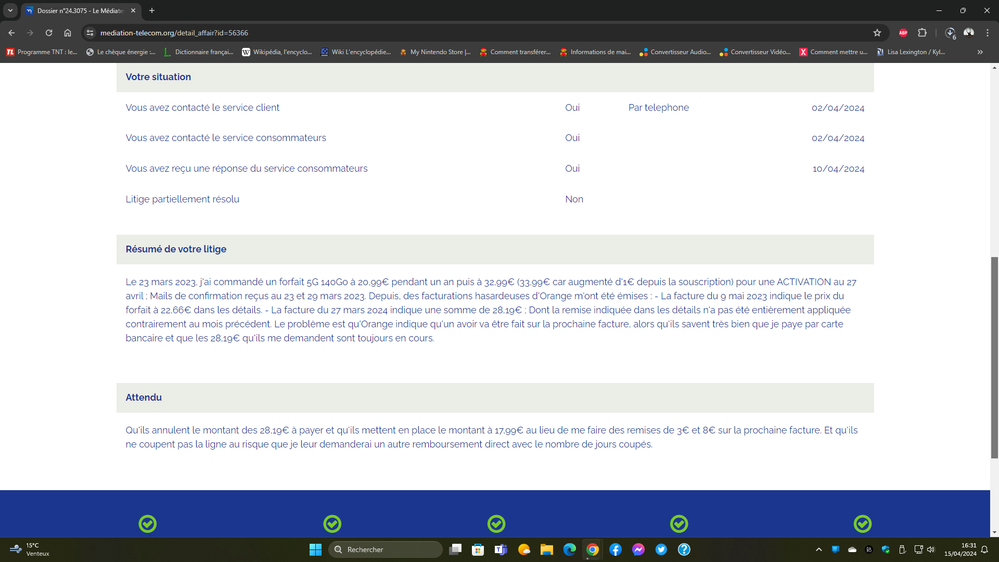The width and height of the screenshot is (999, 562).
Task: Open the Windows Start menu
Action: pos(315,549)
